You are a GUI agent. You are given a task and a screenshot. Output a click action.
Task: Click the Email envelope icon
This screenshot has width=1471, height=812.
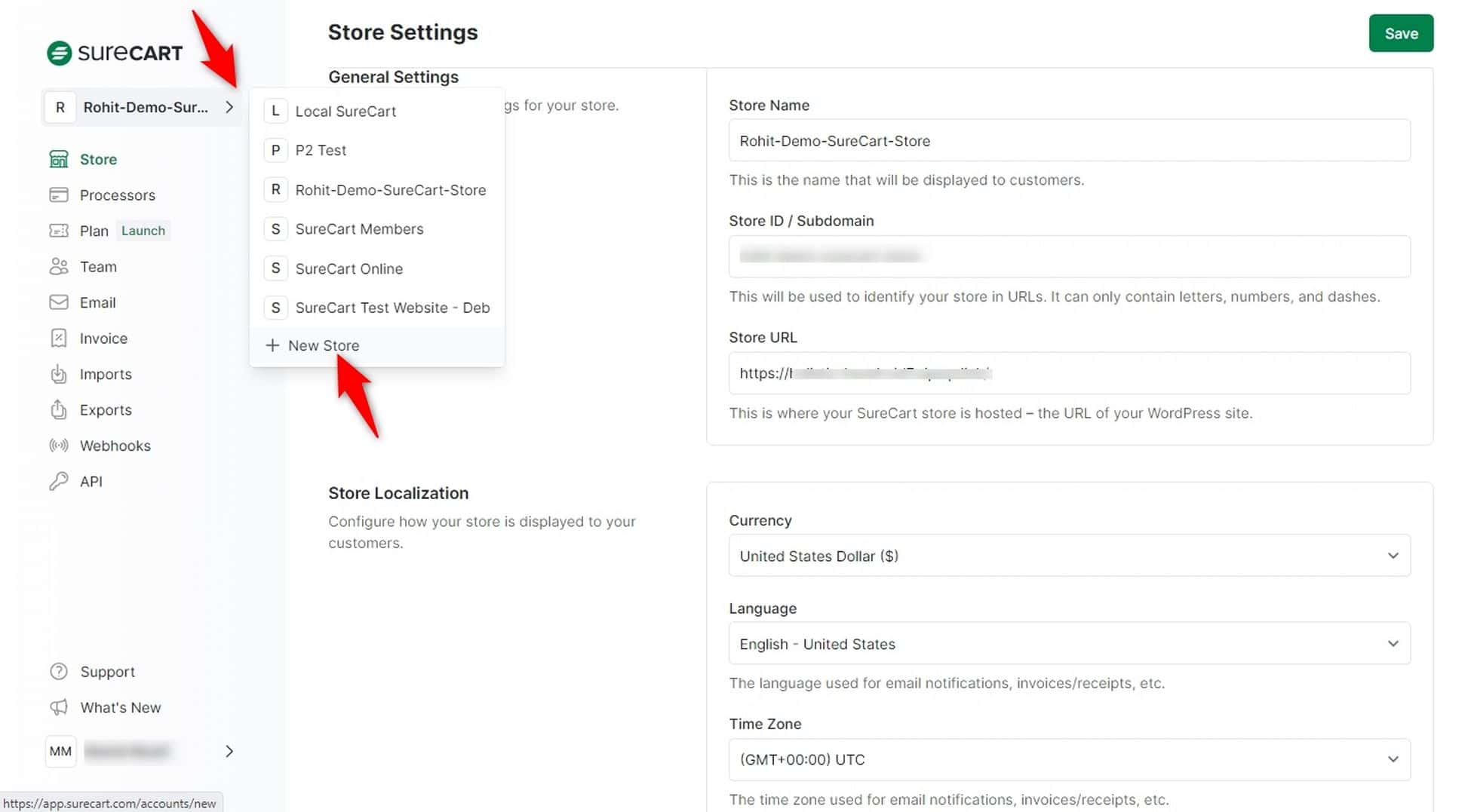[x=59, y=302]
